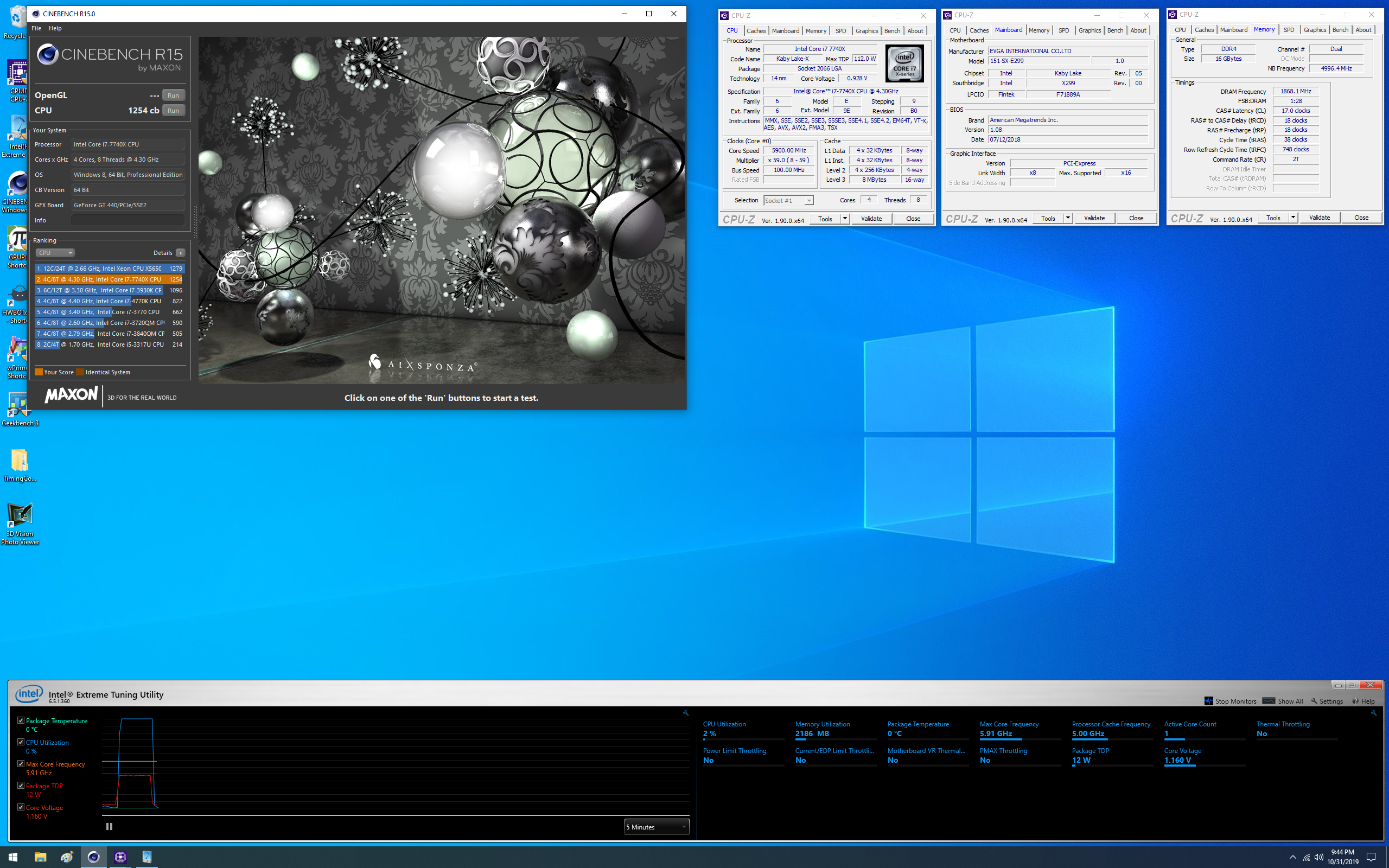
Task: Switch to SPD tab in Mainboard CPU-Z window
Action: 1063,30
